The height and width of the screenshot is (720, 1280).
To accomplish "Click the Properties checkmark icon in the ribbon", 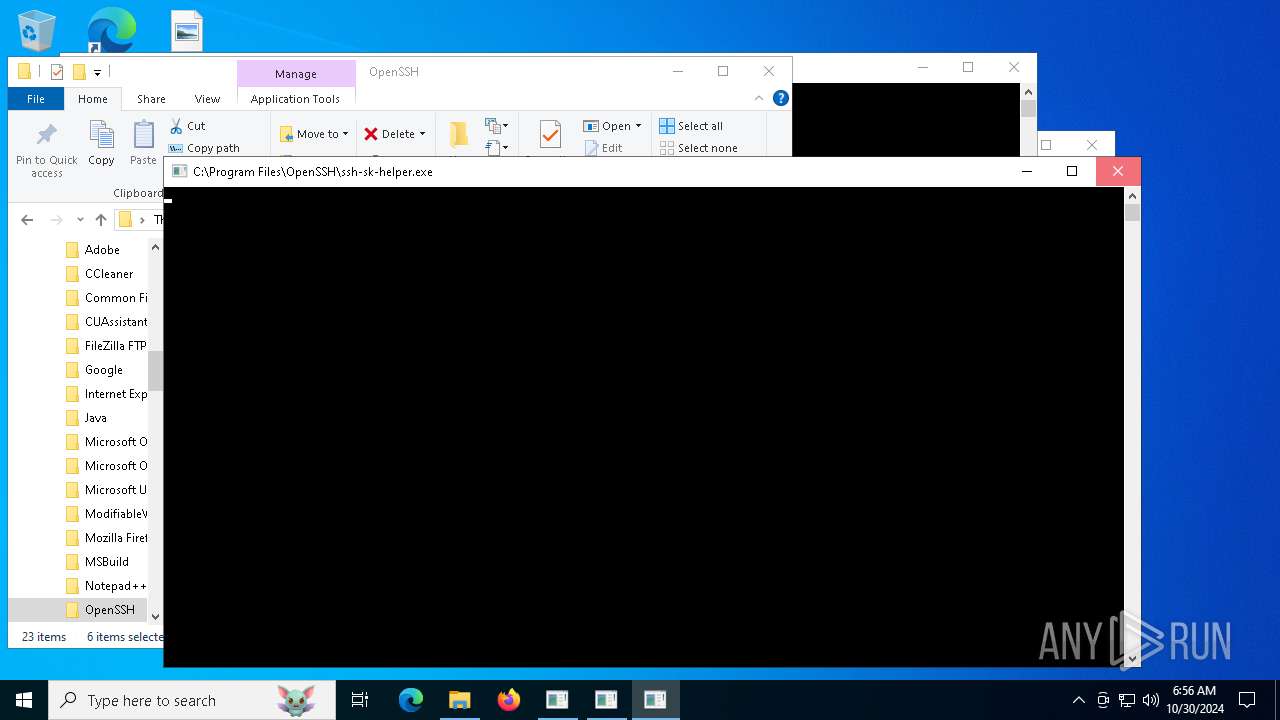I will pos(550,135).
